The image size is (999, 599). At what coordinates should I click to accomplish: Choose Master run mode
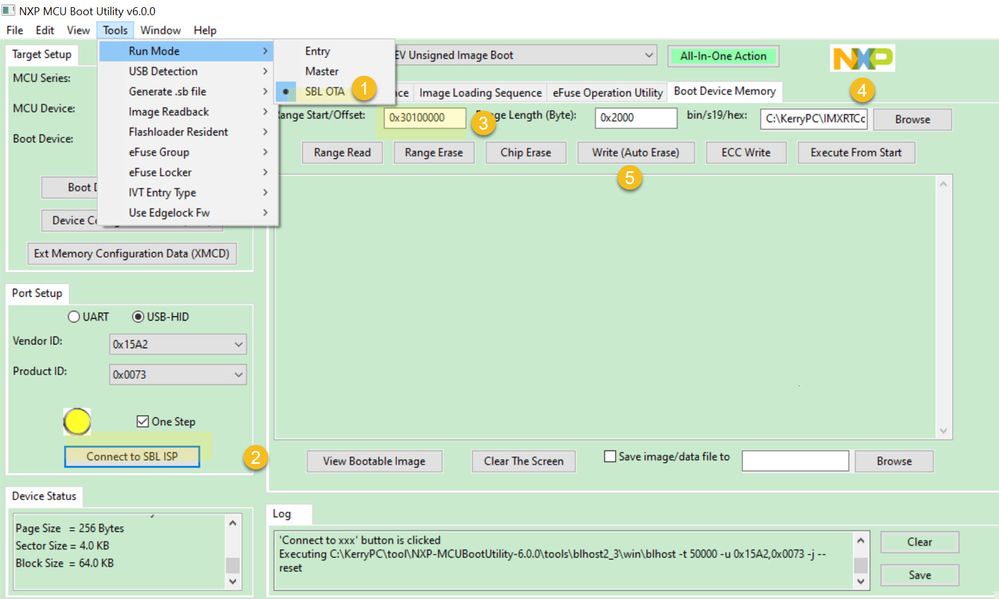[x=322, y=71]
